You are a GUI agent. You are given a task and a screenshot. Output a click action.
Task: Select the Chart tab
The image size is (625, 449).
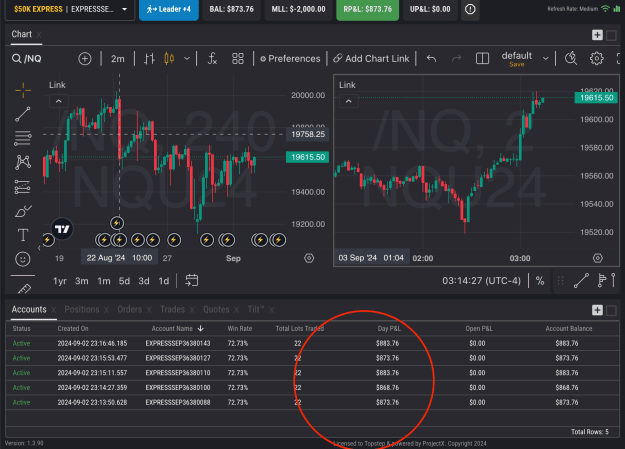22,34
